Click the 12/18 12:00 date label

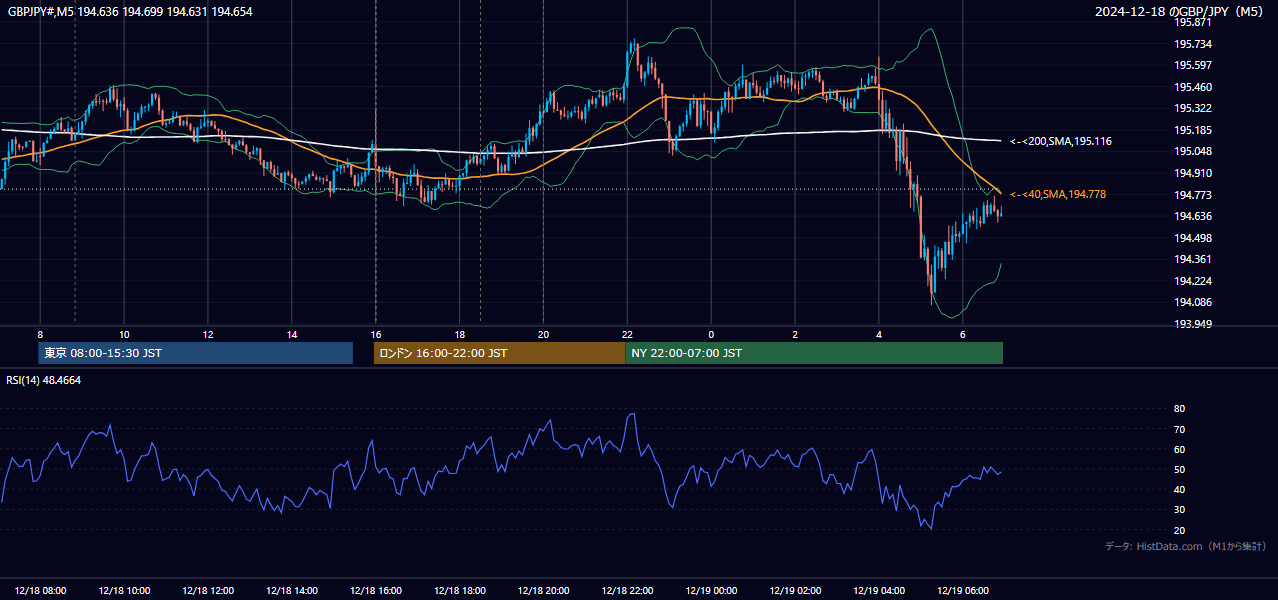(209, 591)
